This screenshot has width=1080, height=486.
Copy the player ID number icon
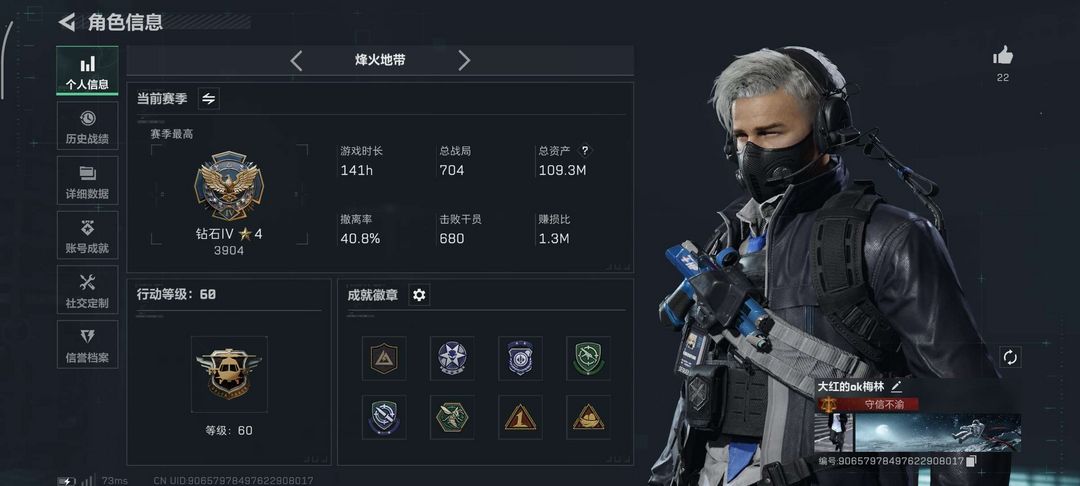(971, 461)
